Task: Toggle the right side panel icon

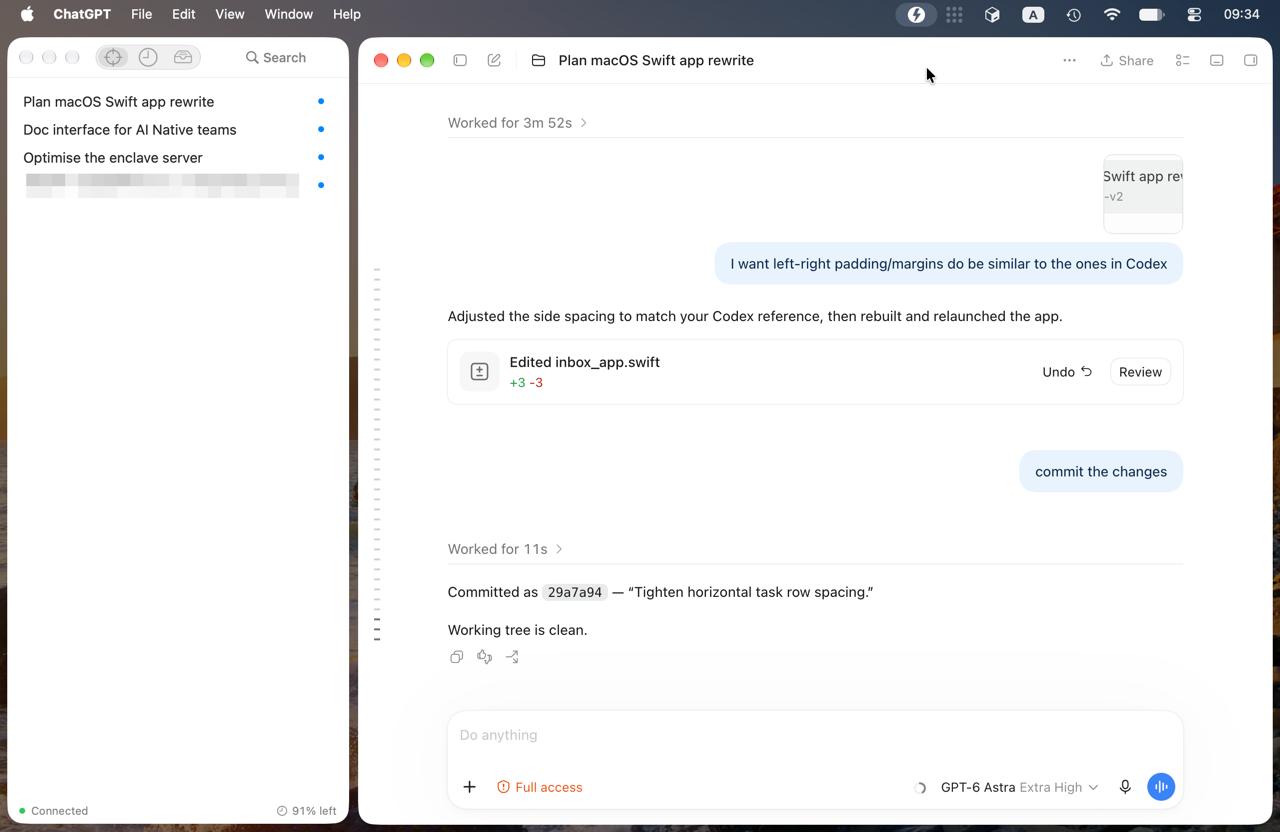Action: coord(1250,60)
